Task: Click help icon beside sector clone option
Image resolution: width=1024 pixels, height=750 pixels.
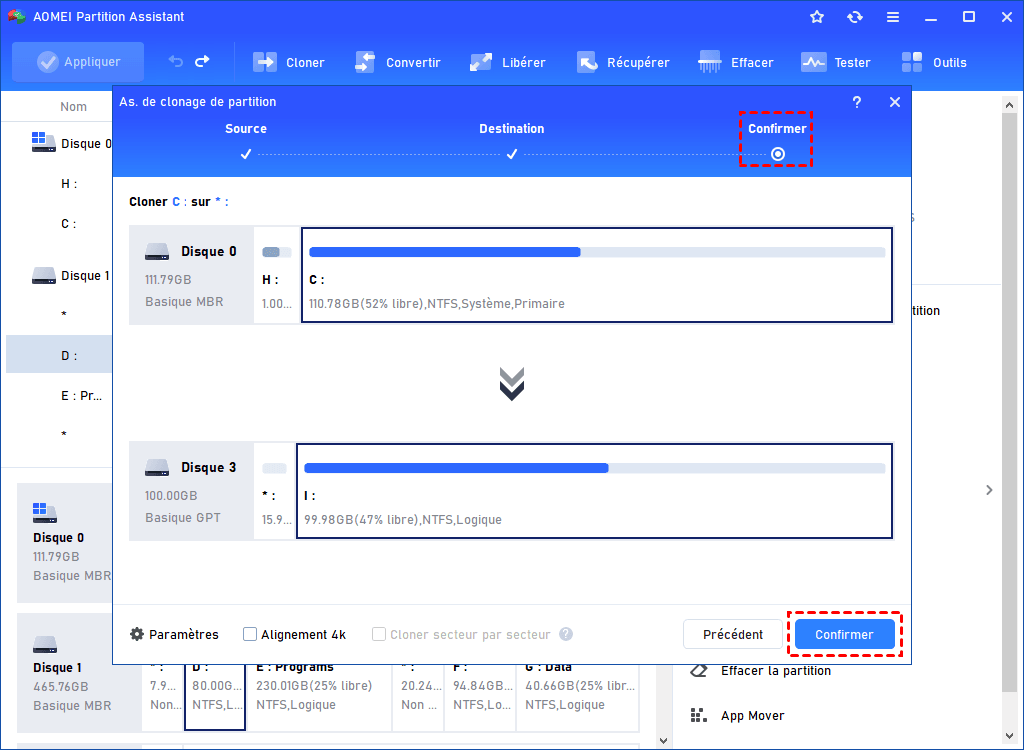Action: [x=566, y=634]
